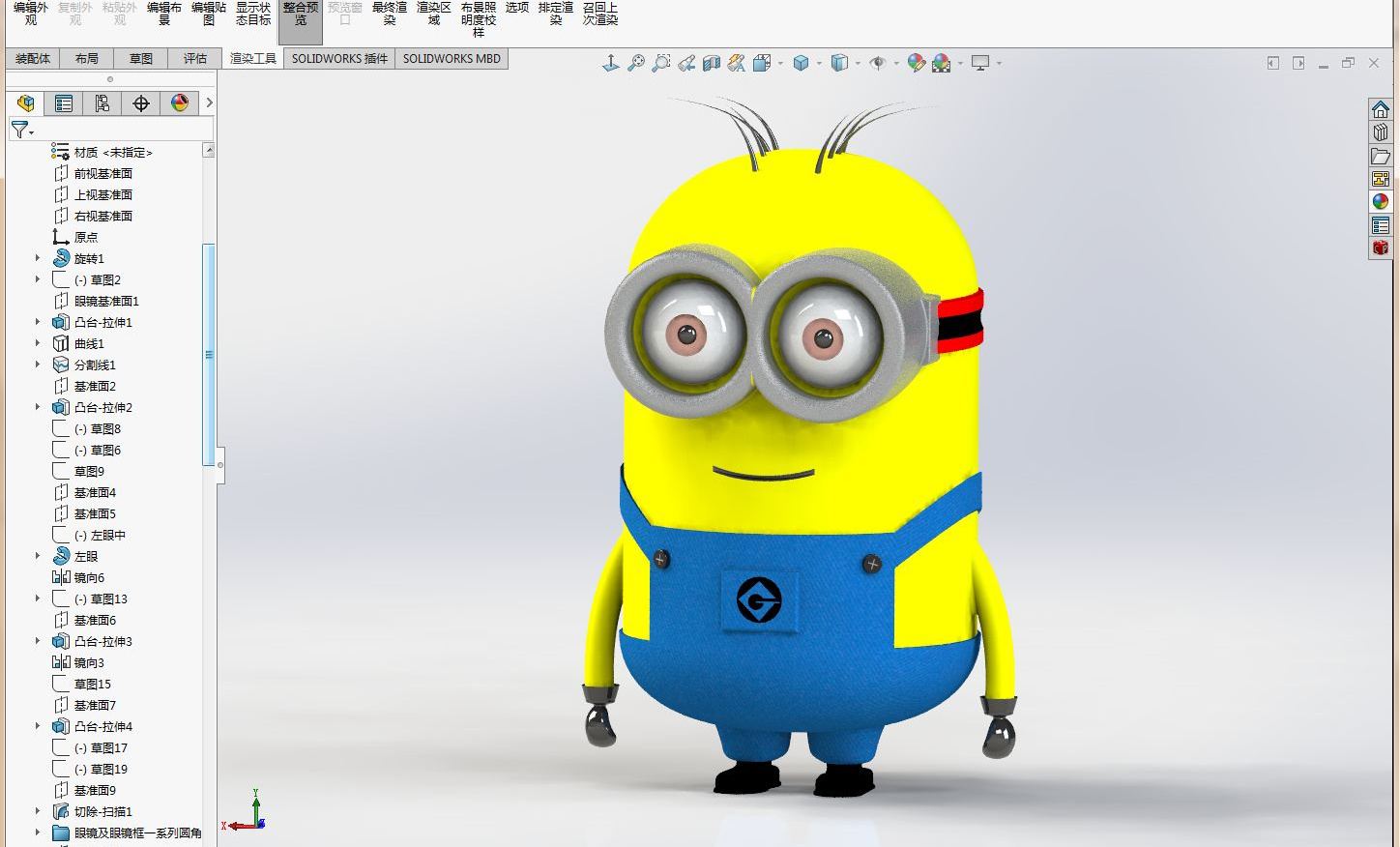Click the Apply Scene icon
Screen dimensions: 1400x847
(x=942, y=63)
